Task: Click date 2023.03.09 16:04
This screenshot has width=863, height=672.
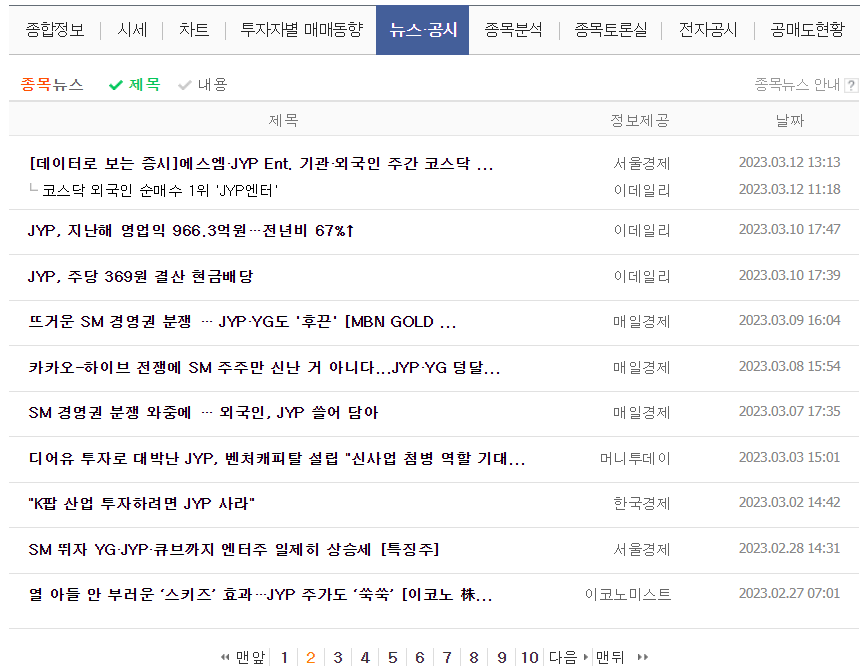Action: (x=789, y=320)
